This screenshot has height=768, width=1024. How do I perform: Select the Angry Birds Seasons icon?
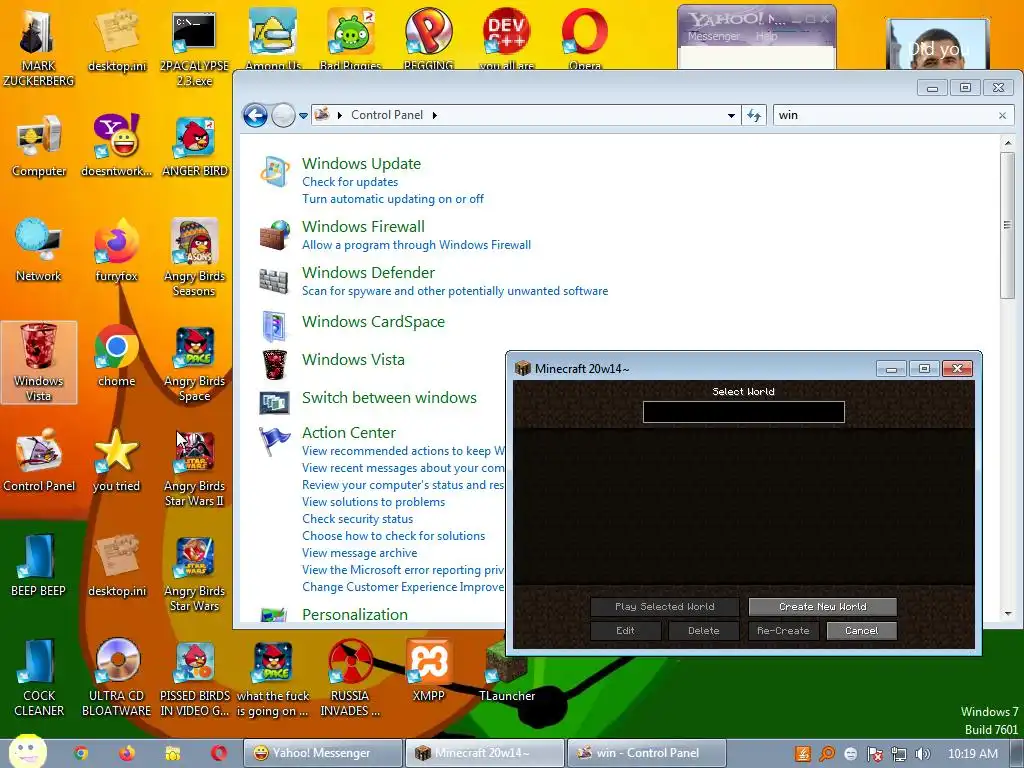[x=194, y=257]
